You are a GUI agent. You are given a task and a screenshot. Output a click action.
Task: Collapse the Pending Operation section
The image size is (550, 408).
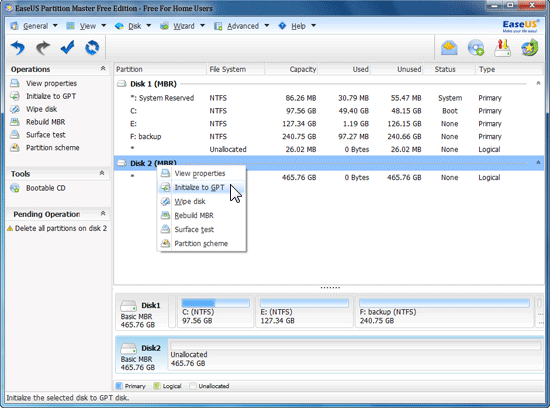pos(103,213)
